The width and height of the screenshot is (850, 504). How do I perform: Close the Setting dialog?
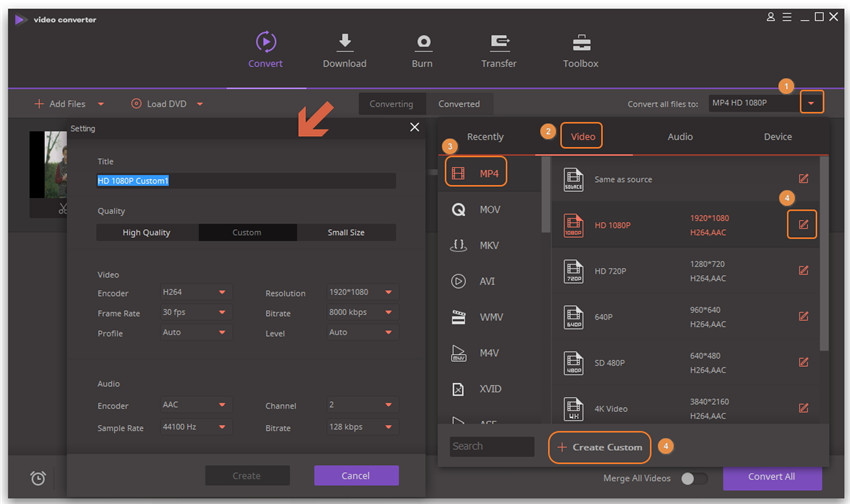(x=415, y=127)
